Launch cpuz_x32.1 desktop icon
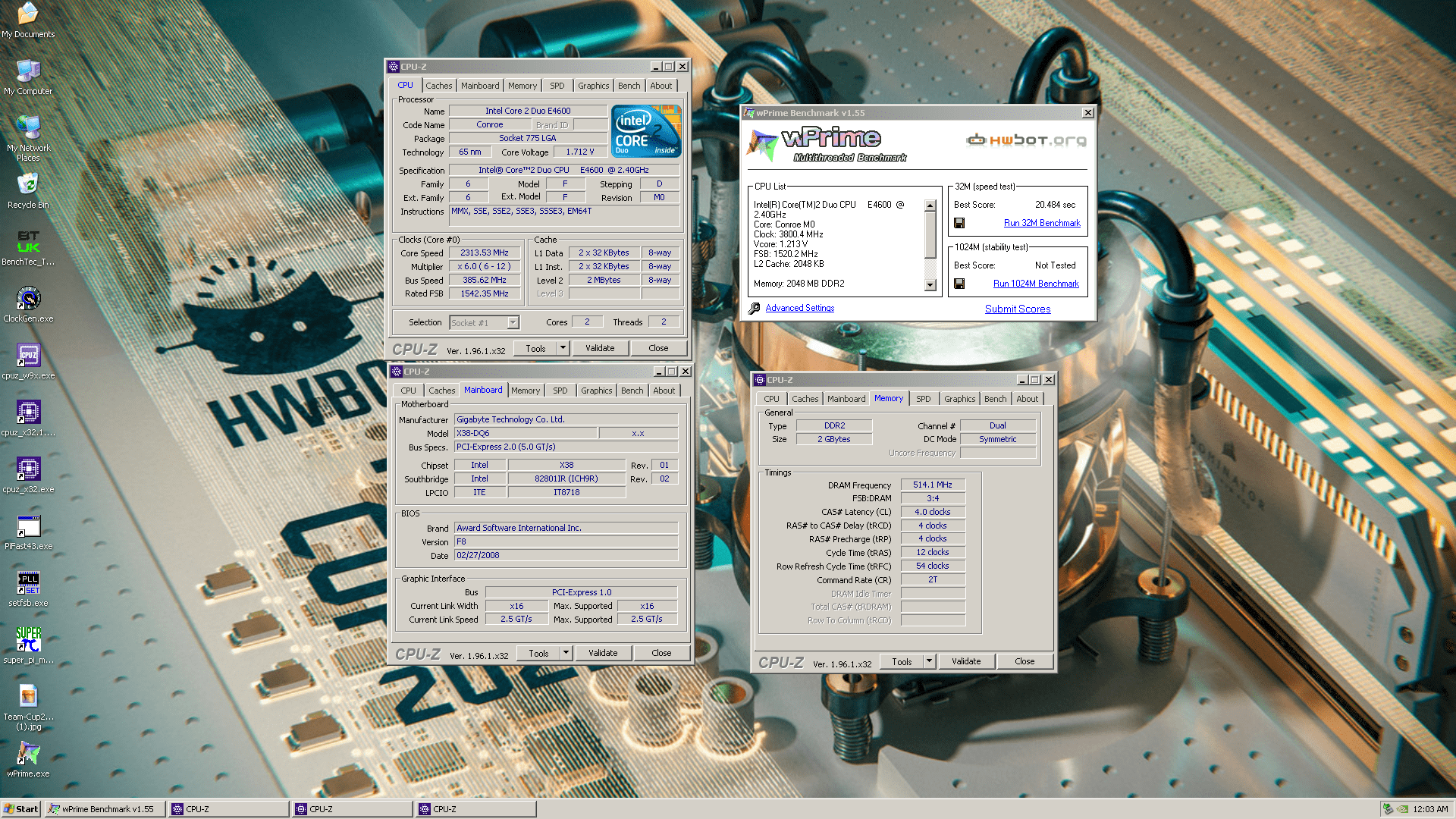The height and width of the screenshot is (819, 1456). (28, 419)
